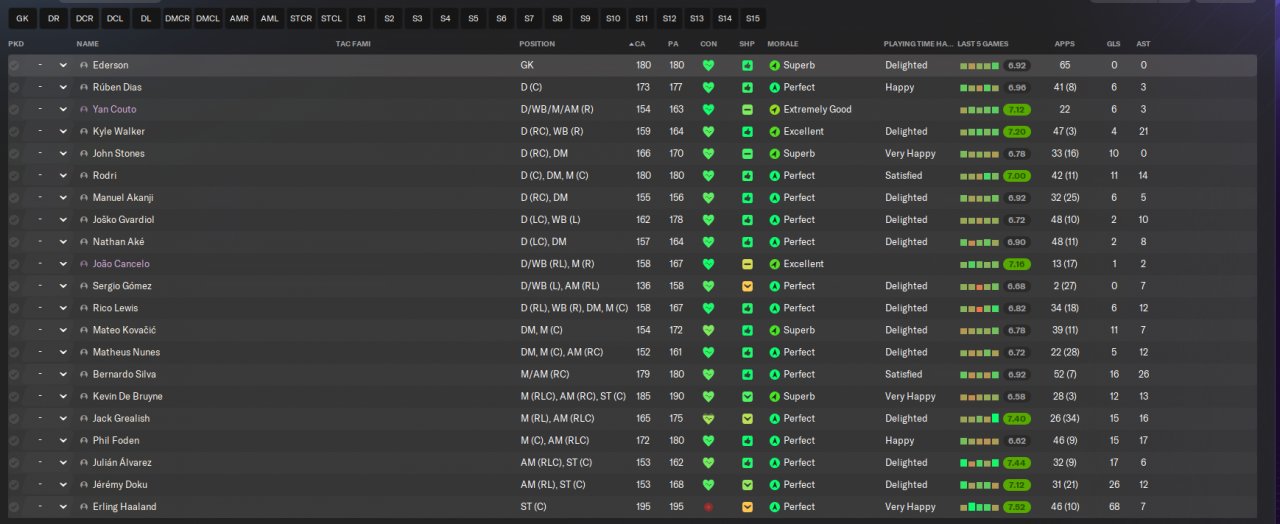Screen dimensions: 1280x524
Task: Select the DCR position filter
Action: pyautogui.click(x=85, y=18)
